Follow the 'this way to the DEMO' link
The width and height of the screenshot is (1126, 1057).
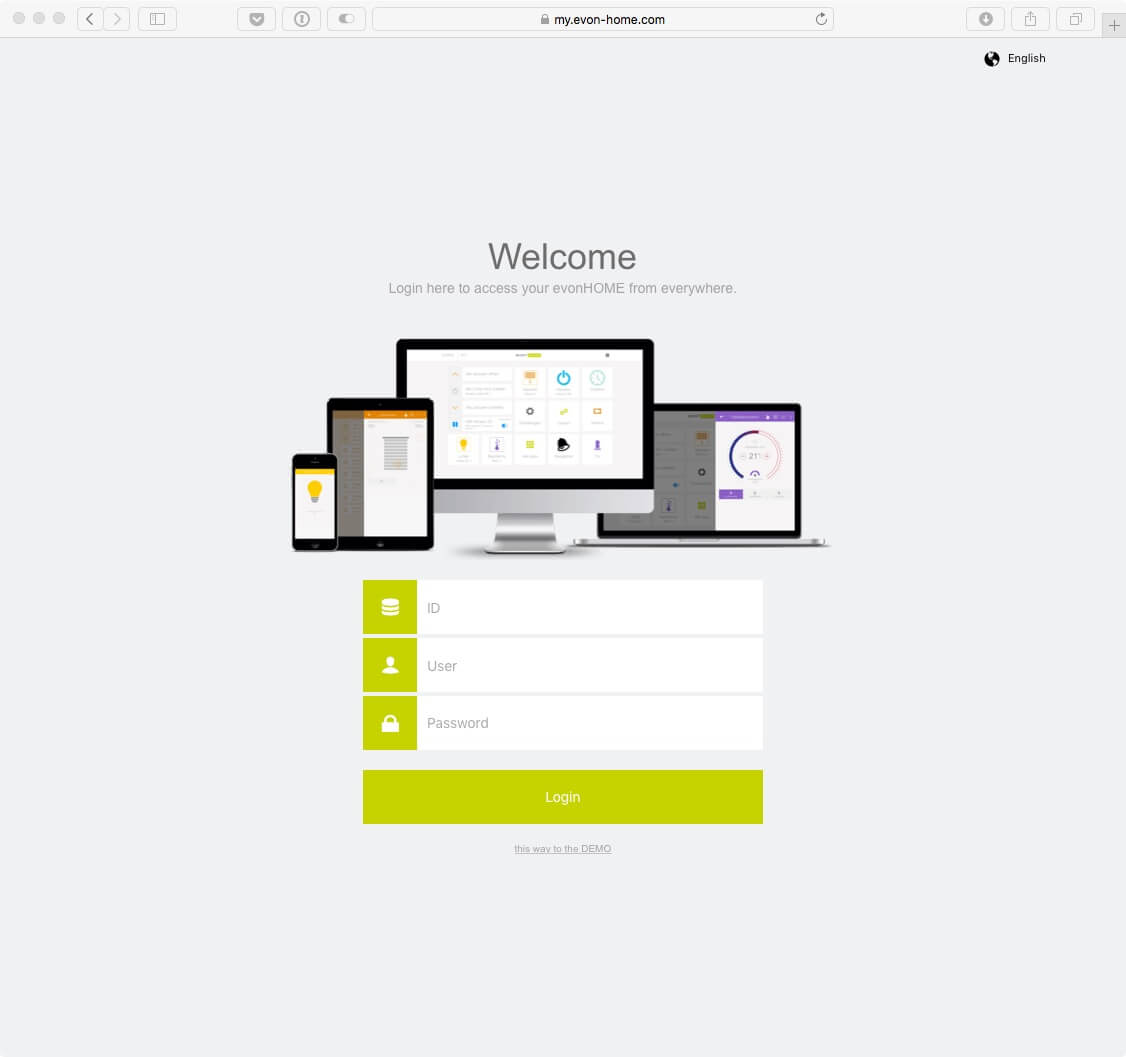click(562, 848)
